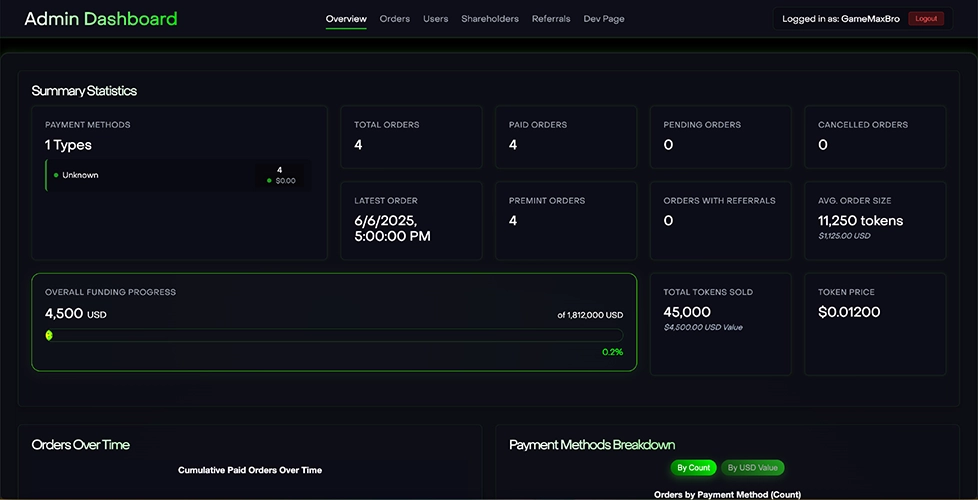Click the Token Price card
978x500 pixels.
click(x=875, y=324)
